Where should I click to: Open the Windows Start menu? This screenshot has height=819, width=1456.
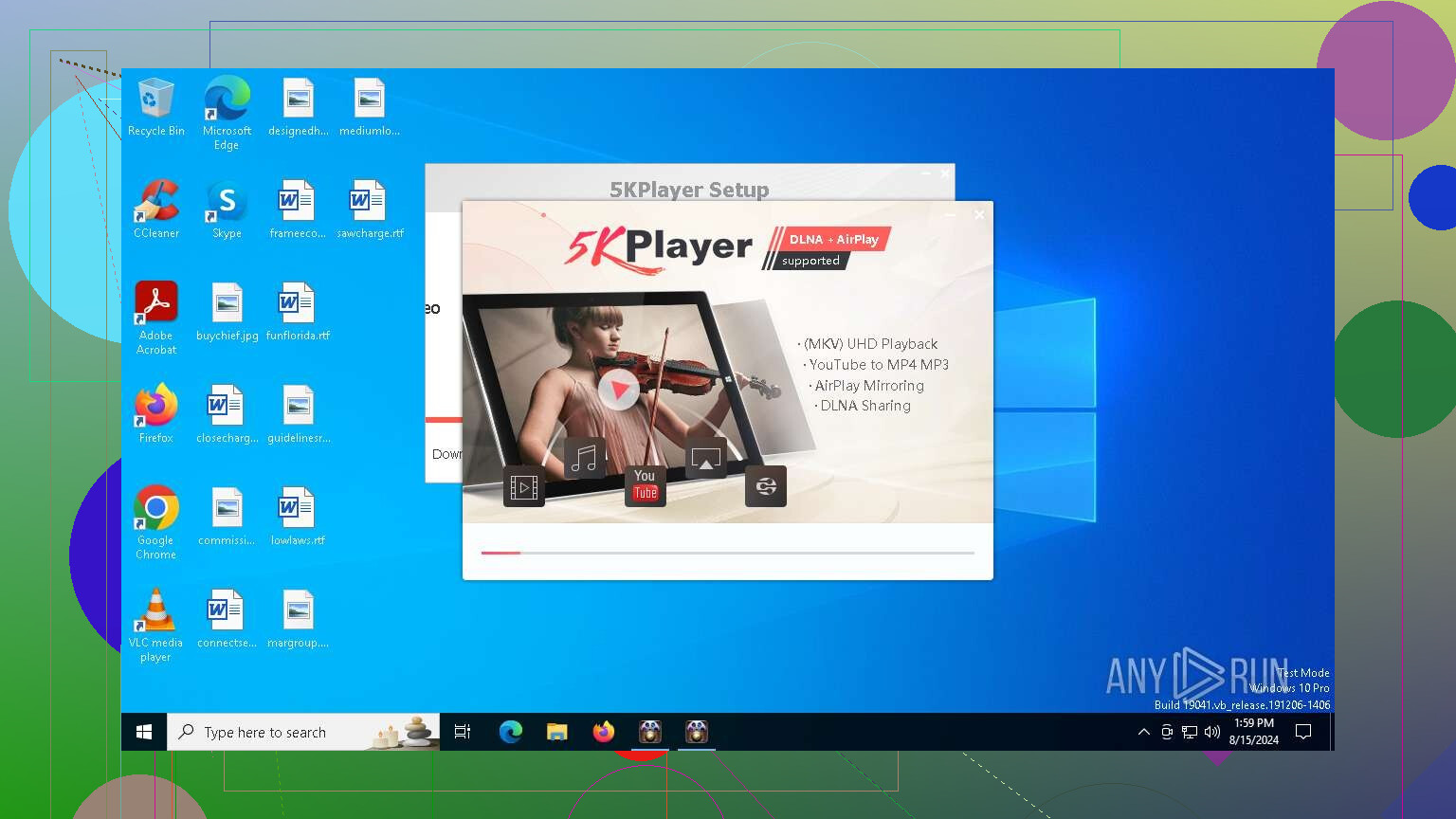coord(144,732)
